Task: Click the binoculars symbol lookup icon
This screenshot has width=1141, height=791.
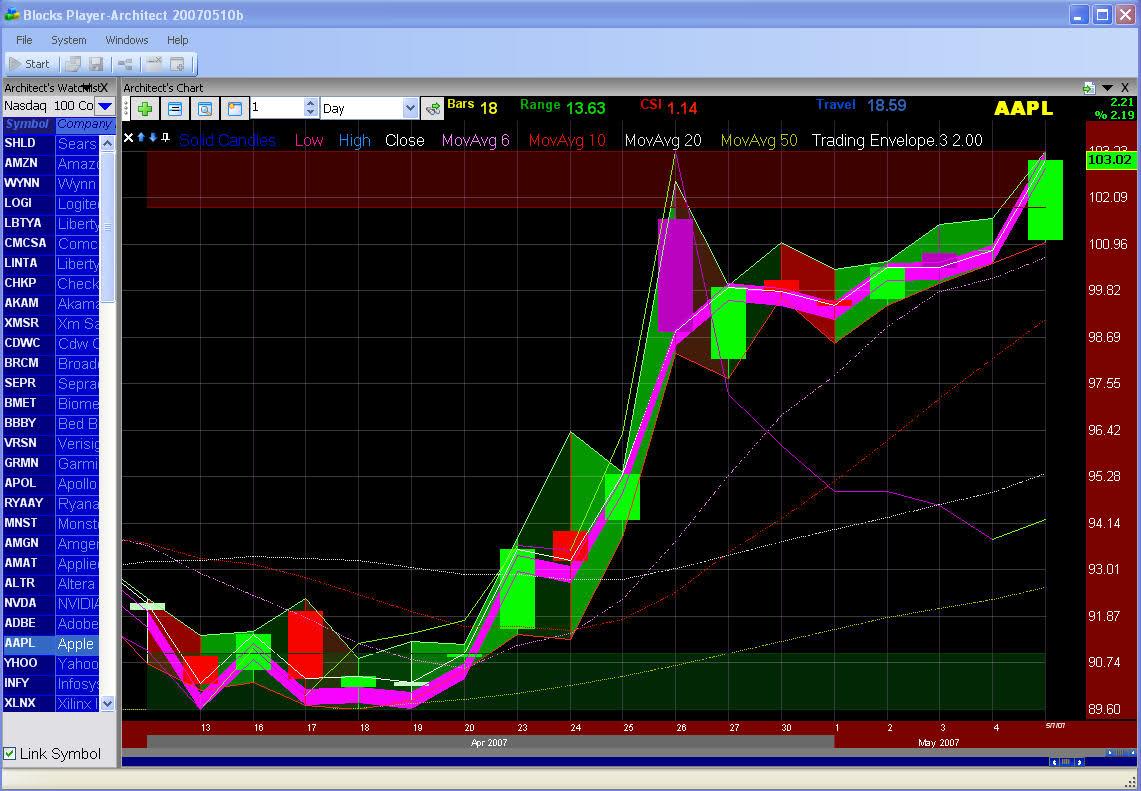Action: point(432,108)
